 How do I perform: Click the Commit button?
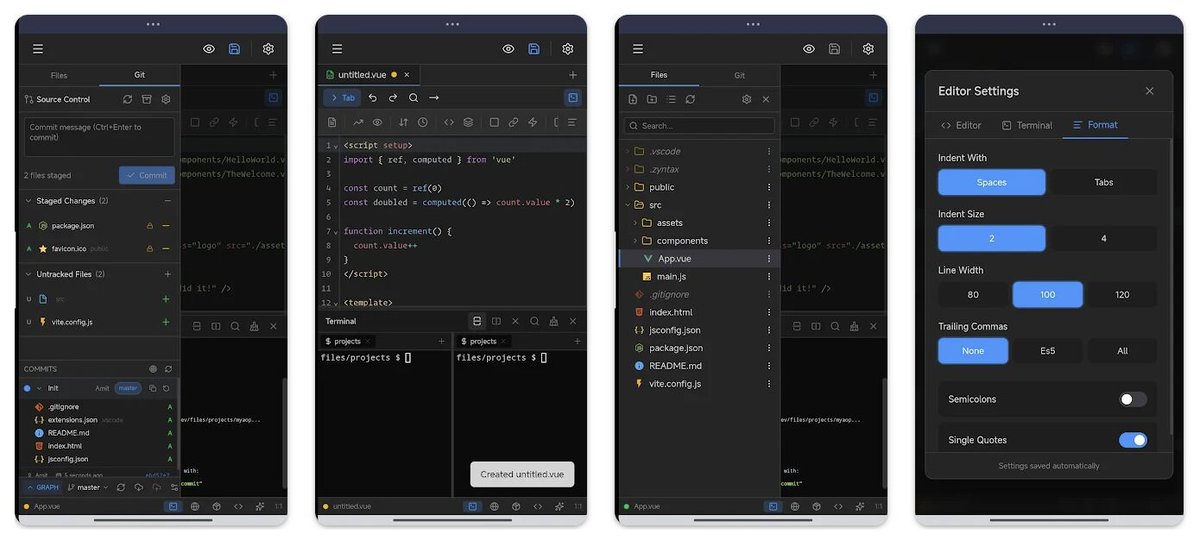(x=146, y=175)
